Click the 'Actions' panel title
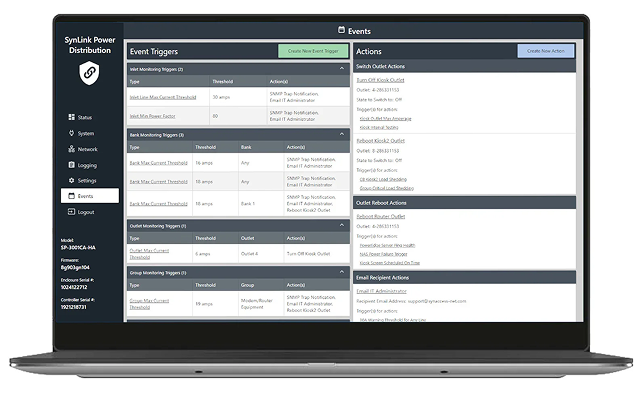Screen dimensions: 639x395 tap(369, 52)
